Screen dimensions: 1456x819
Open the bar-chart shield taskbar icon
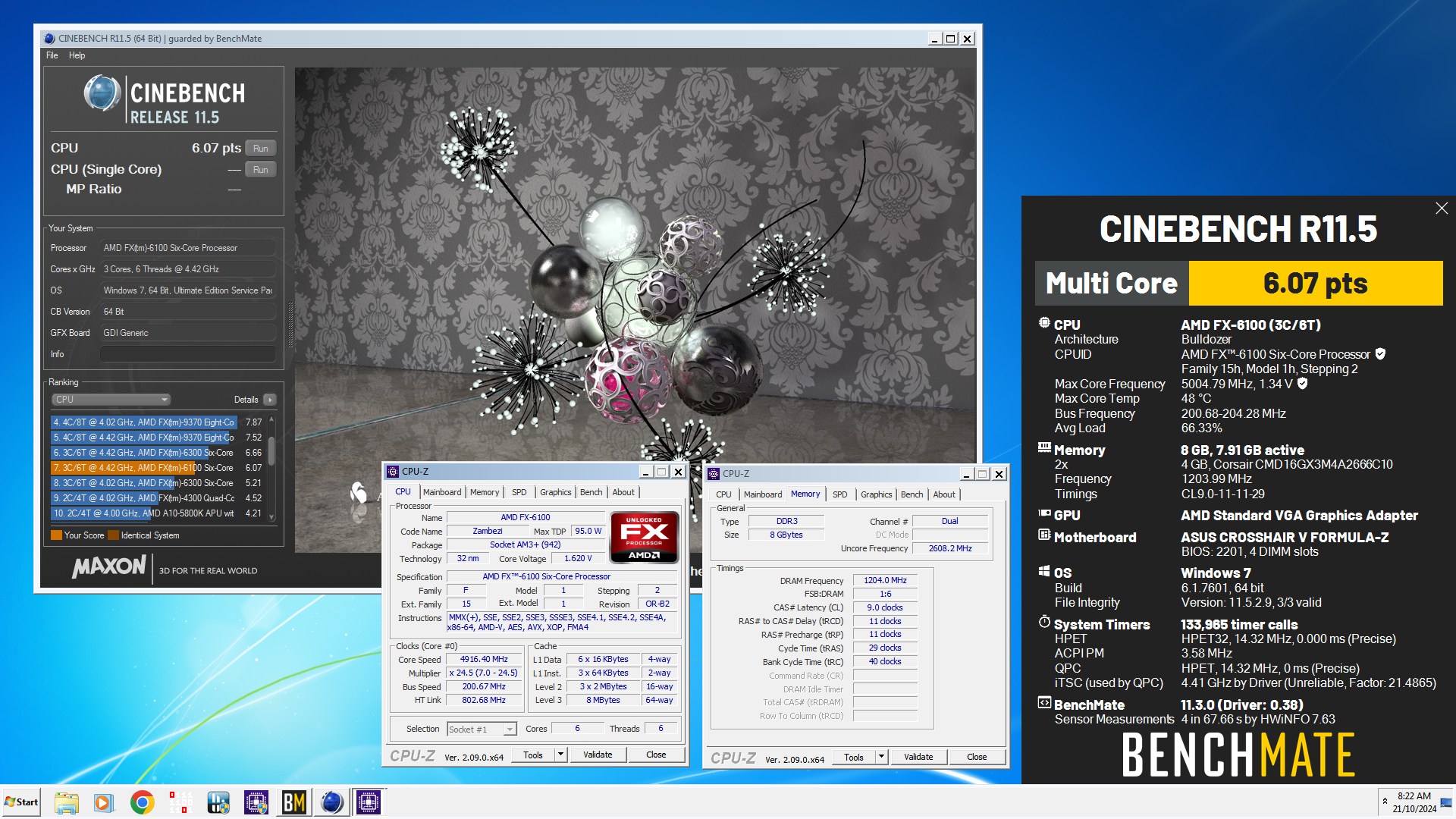218,802
